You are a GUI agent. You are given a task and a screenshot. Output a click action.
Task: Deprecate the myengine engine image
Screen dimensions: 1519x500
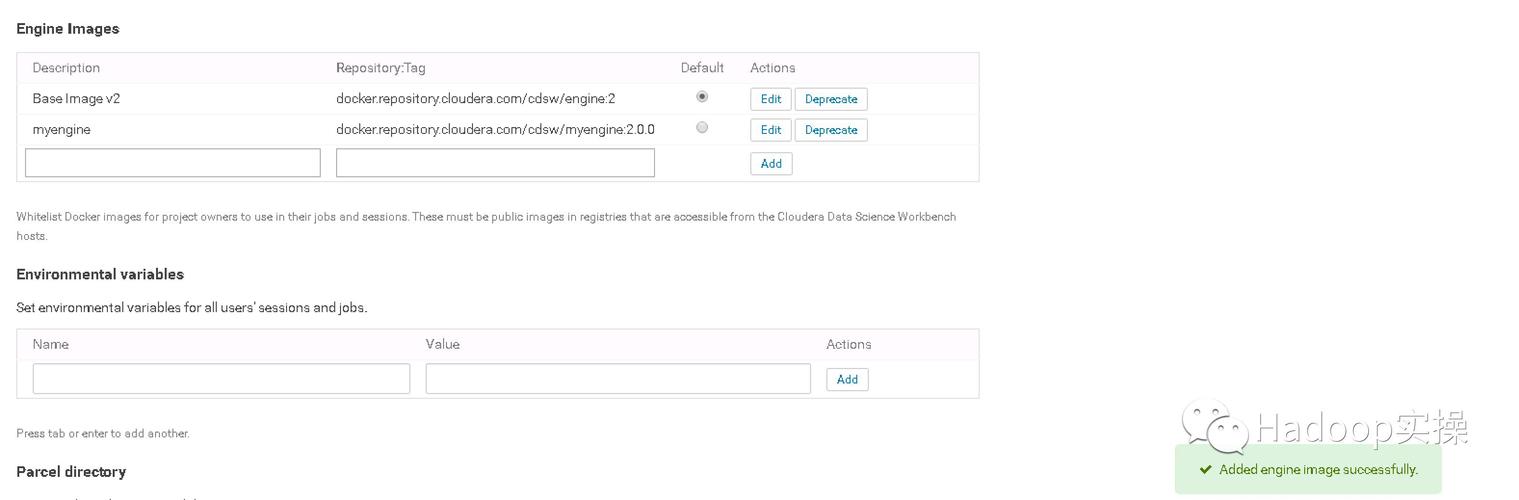(830, 130)
